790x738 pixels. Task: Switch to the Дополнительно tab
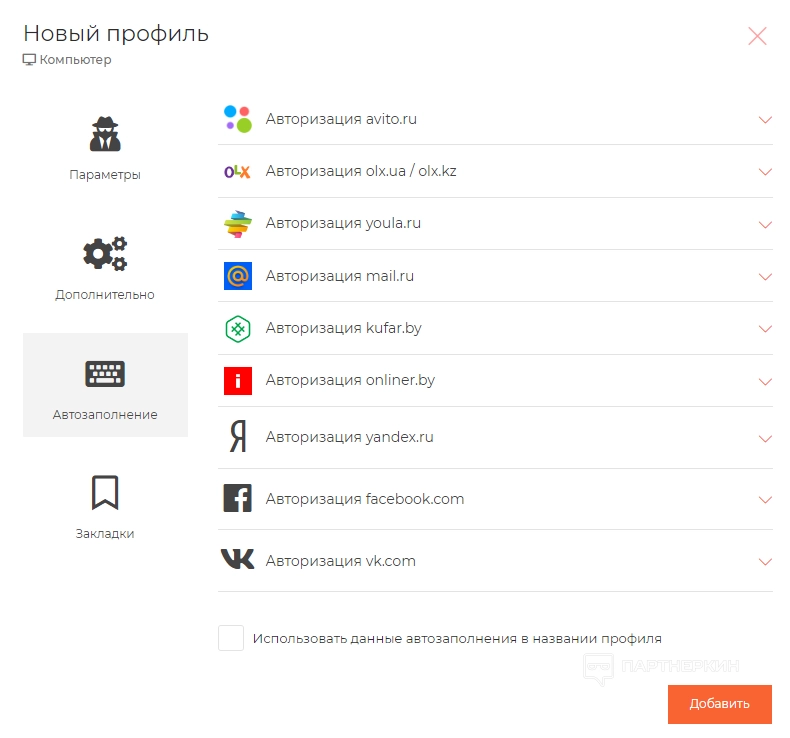coord(105,267)
